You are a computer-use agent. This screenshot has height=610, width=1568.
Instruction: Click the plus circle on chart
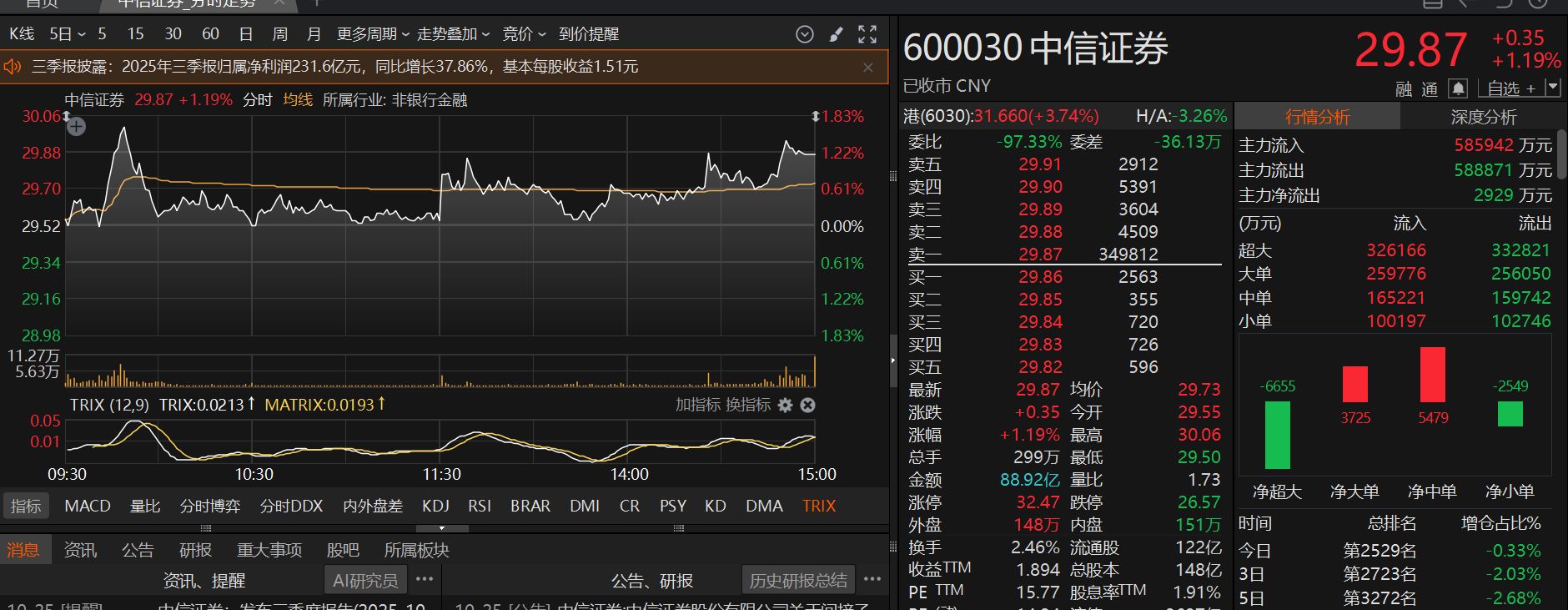click(x=76, y=127)
